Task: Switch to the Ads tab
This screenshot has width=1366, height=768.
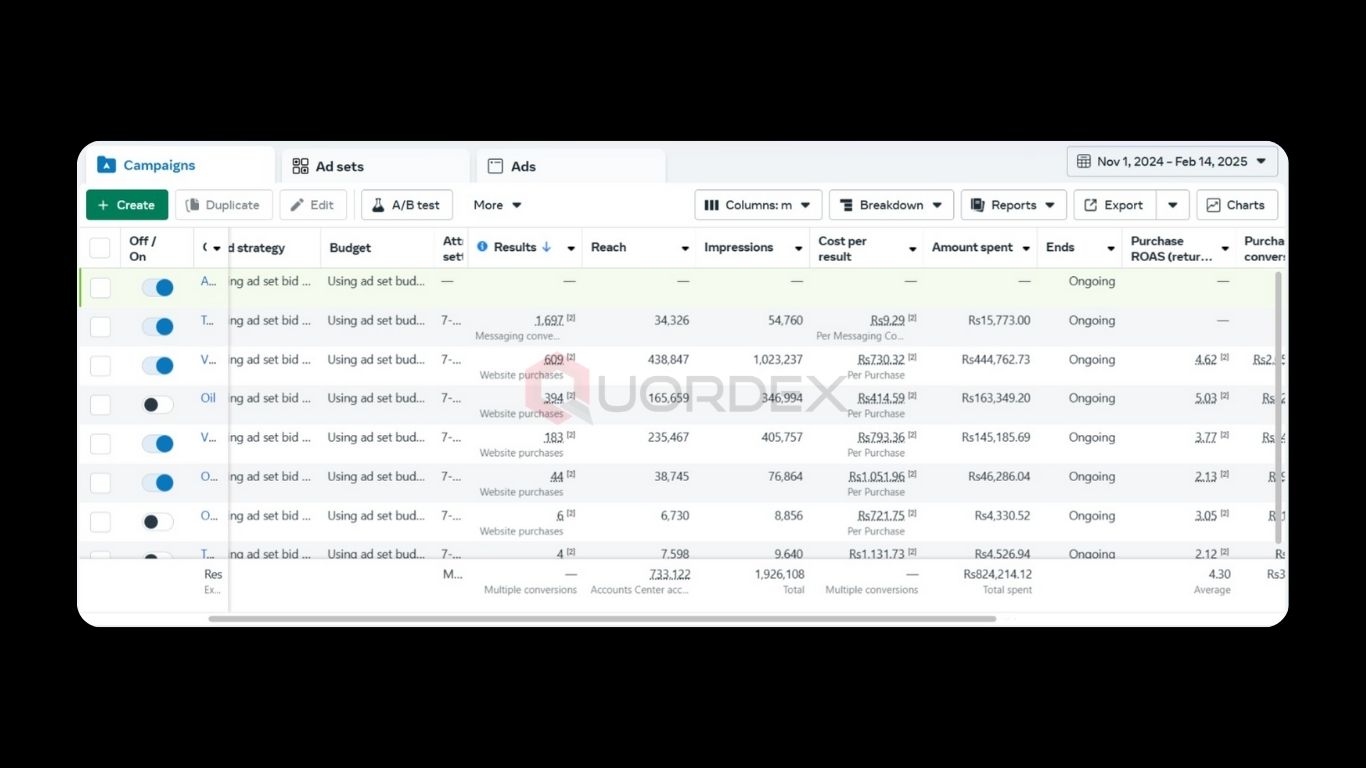Action: (x=522, y=167)
